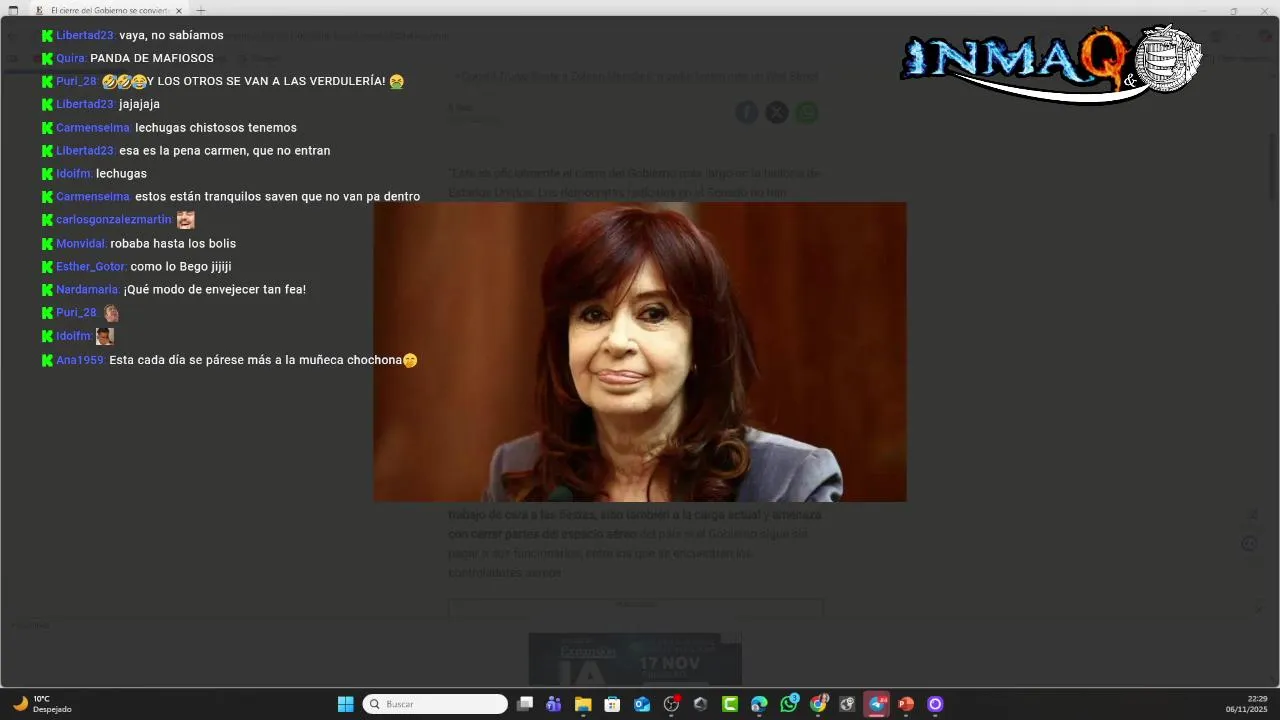Click message 'robaba hasta los bolis'
The width and height of the screenshot is (1280, 720).
point(173,244)
